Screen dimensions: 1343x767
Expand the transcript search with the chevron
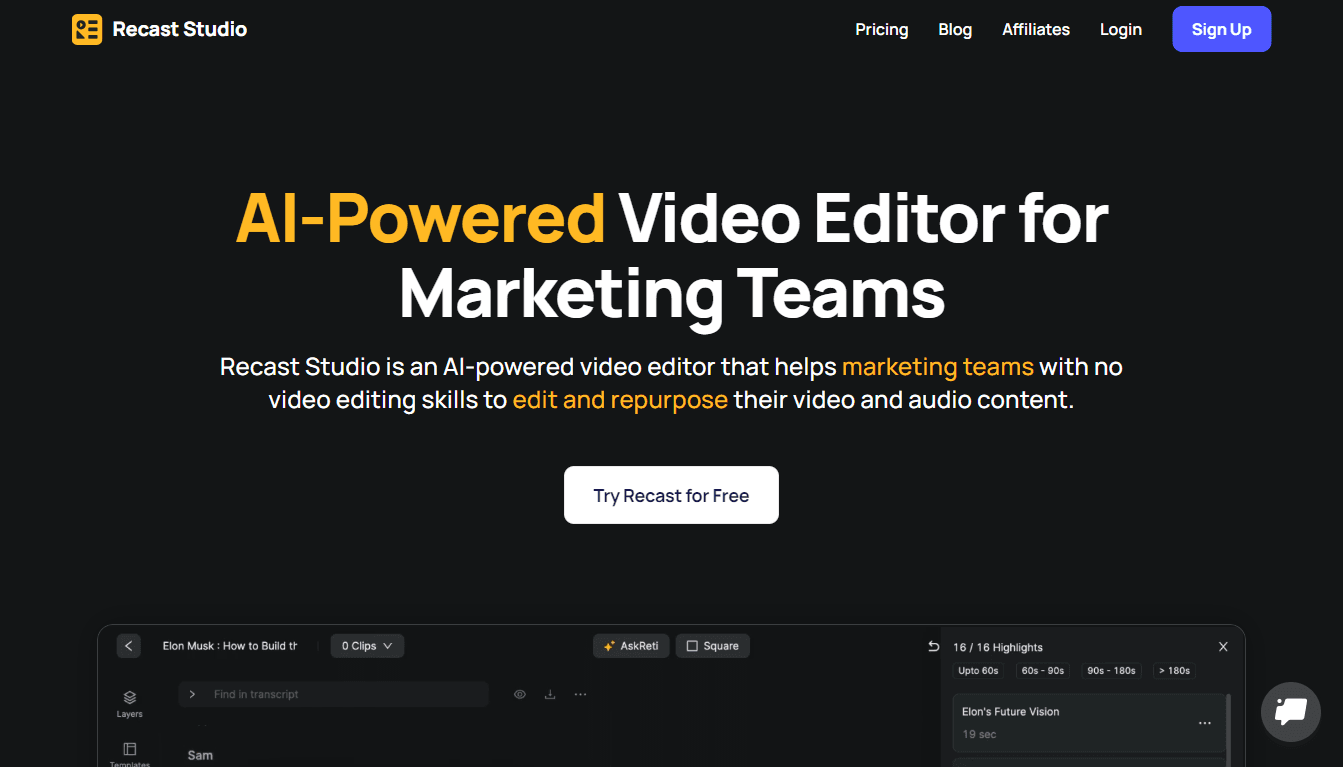192,693
